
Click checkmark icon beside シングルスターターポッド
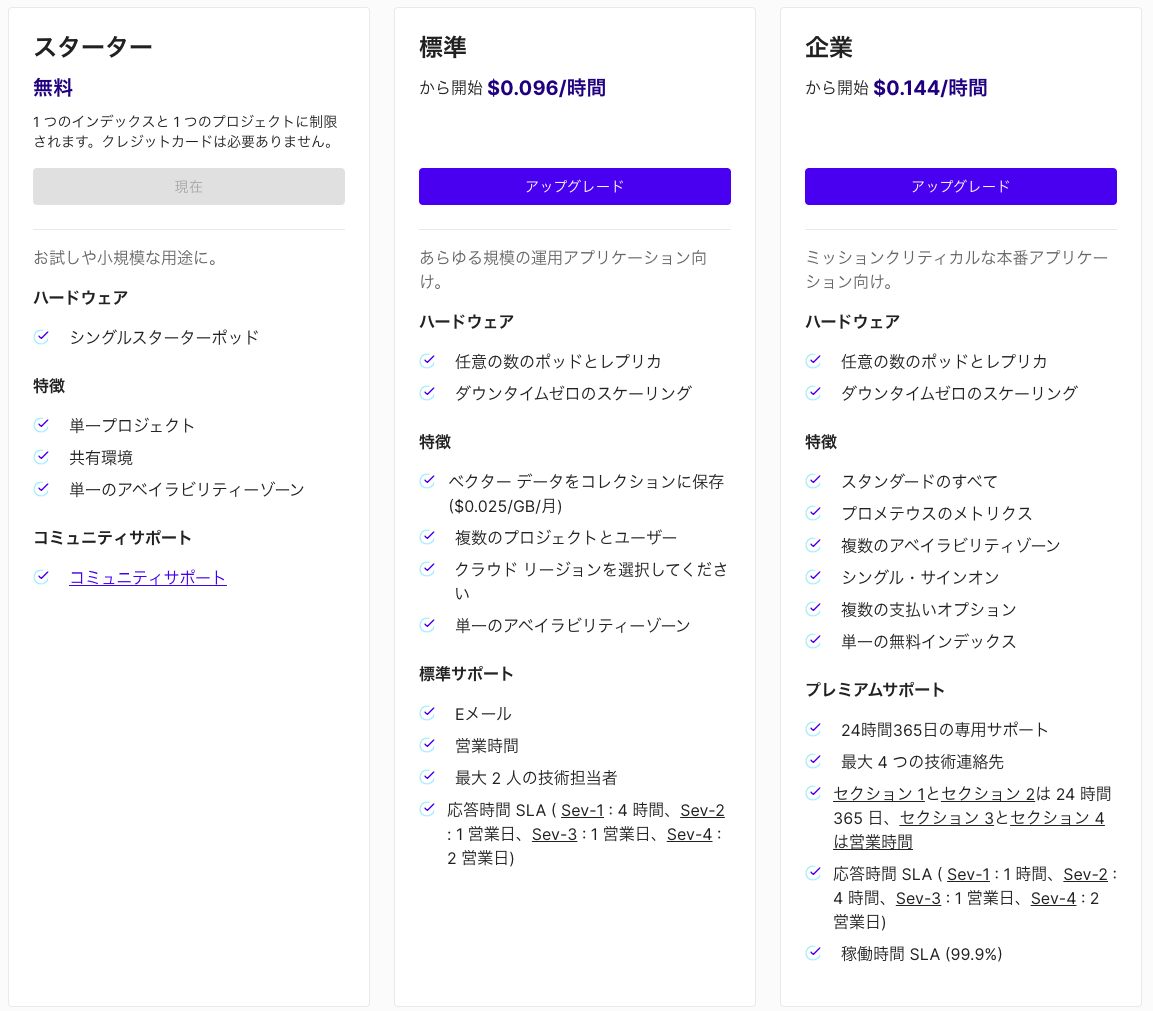tap(42, 337)
